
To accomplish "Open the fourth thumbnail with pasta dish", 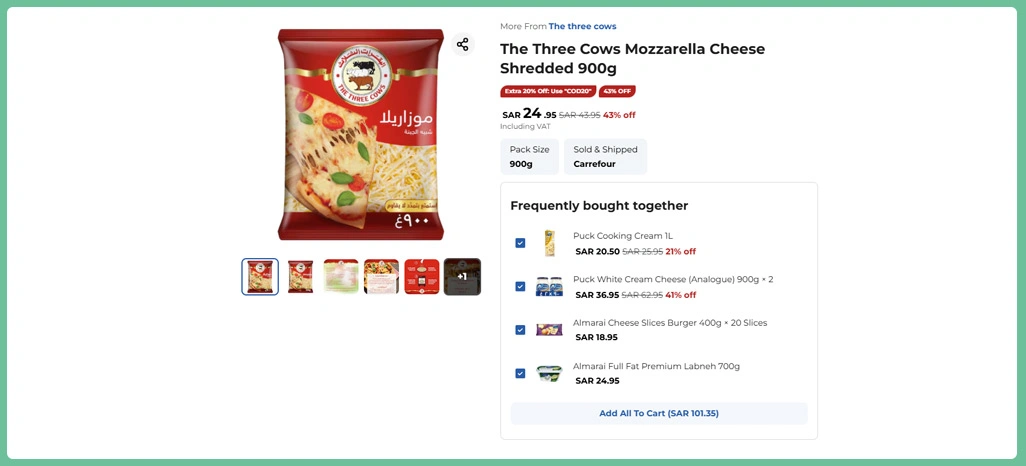I will coord(381,277).
